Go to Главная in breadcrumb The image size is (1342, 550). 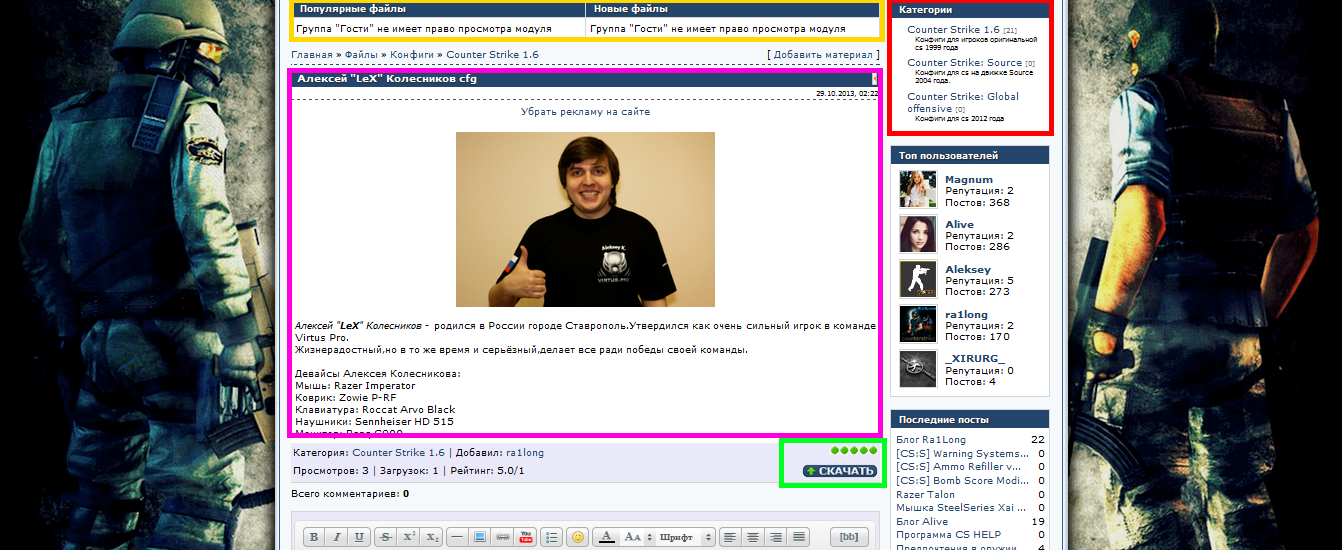coord(312,55)
